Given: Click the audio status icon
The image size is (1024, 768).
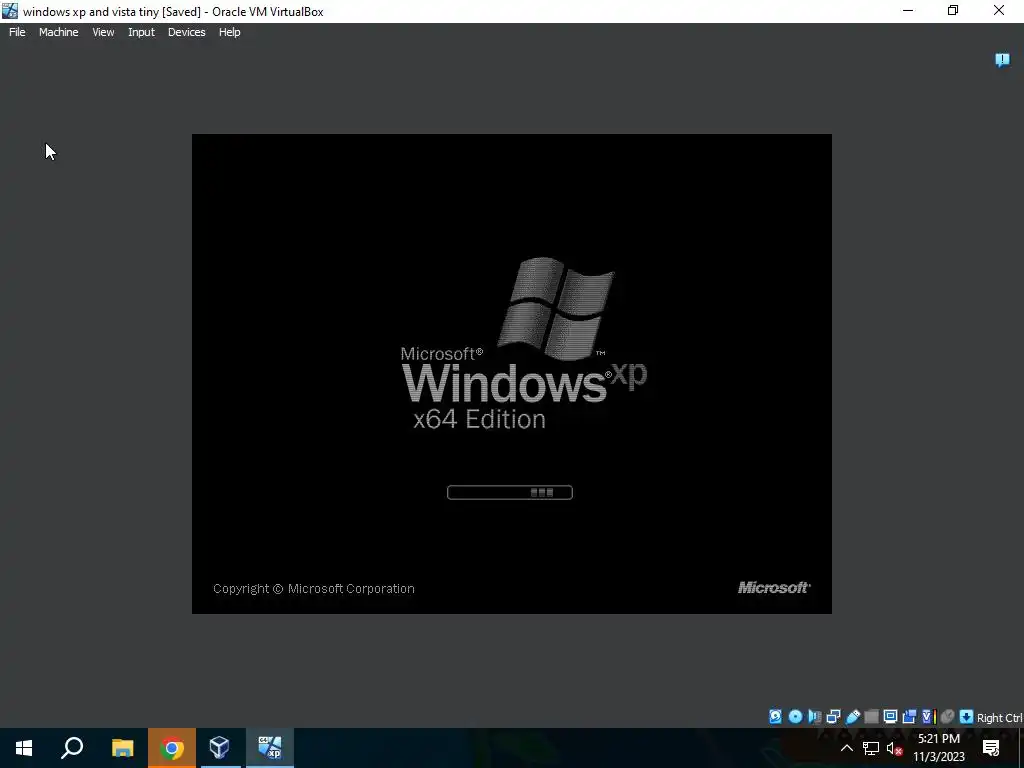Looking at the screenshot, I should 814,716.
